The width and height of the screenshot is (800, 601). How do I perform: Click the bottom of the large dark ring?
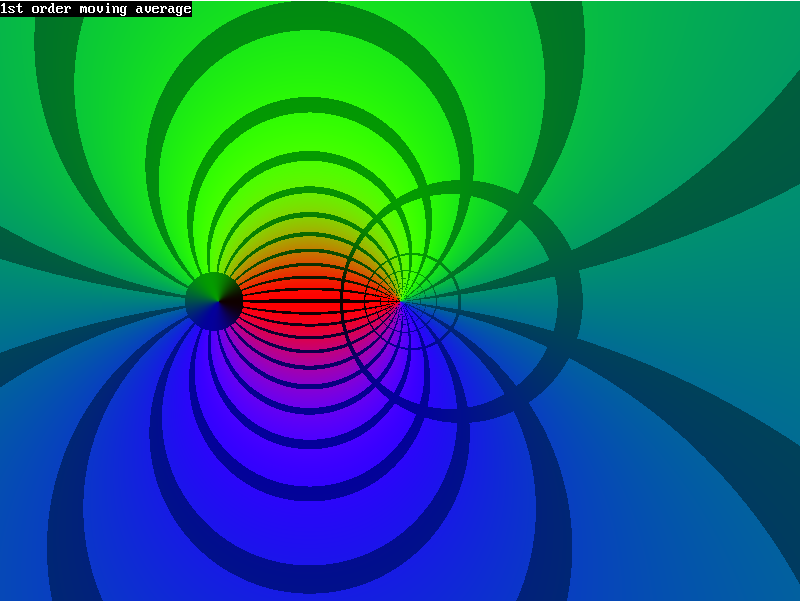tap(462, 414)
